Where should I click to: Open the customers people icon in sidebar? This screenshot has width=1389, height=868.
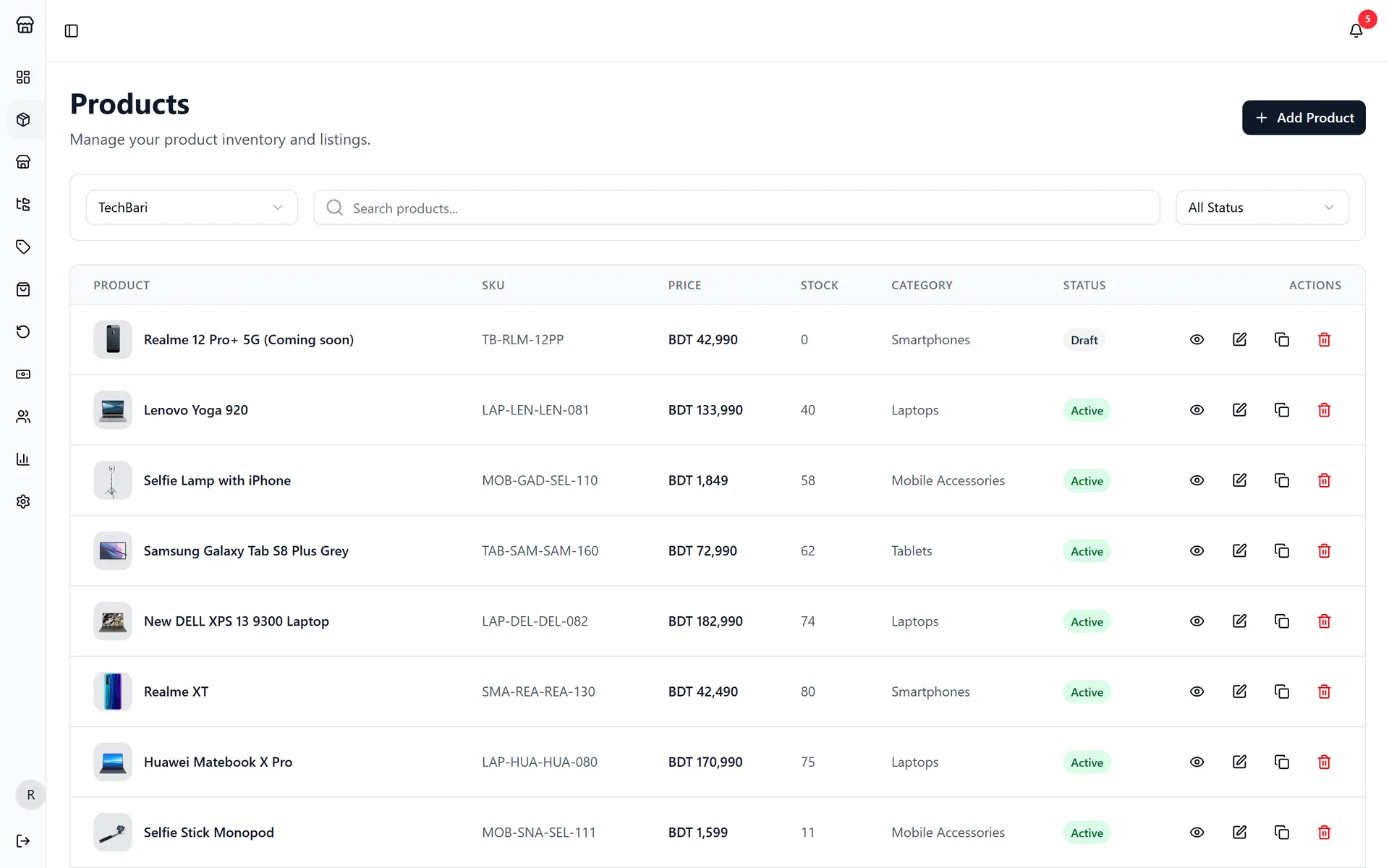23,417
